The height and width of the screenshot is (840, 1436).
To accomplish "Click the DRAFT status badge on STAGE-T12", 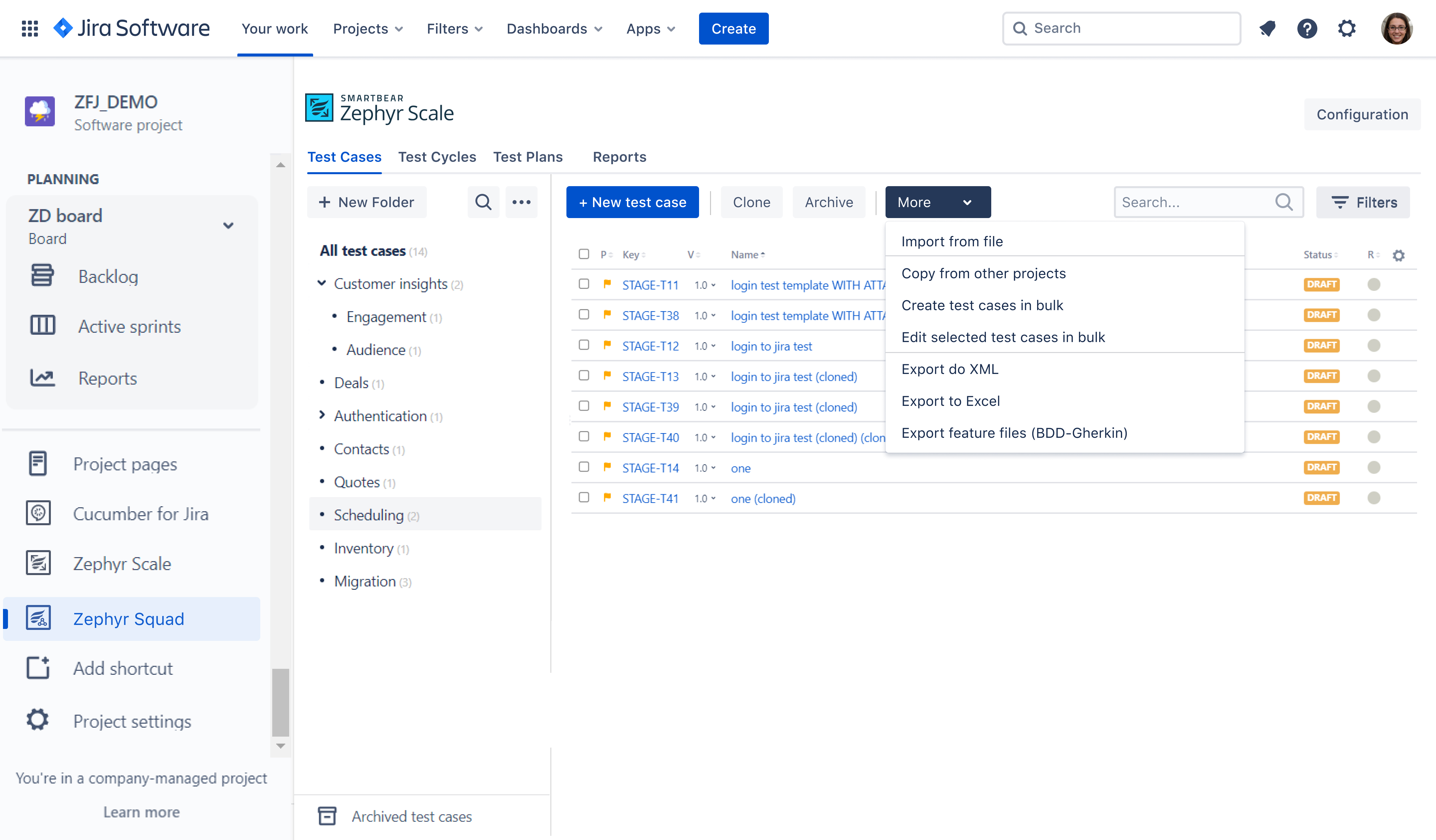I will 1321,345.
